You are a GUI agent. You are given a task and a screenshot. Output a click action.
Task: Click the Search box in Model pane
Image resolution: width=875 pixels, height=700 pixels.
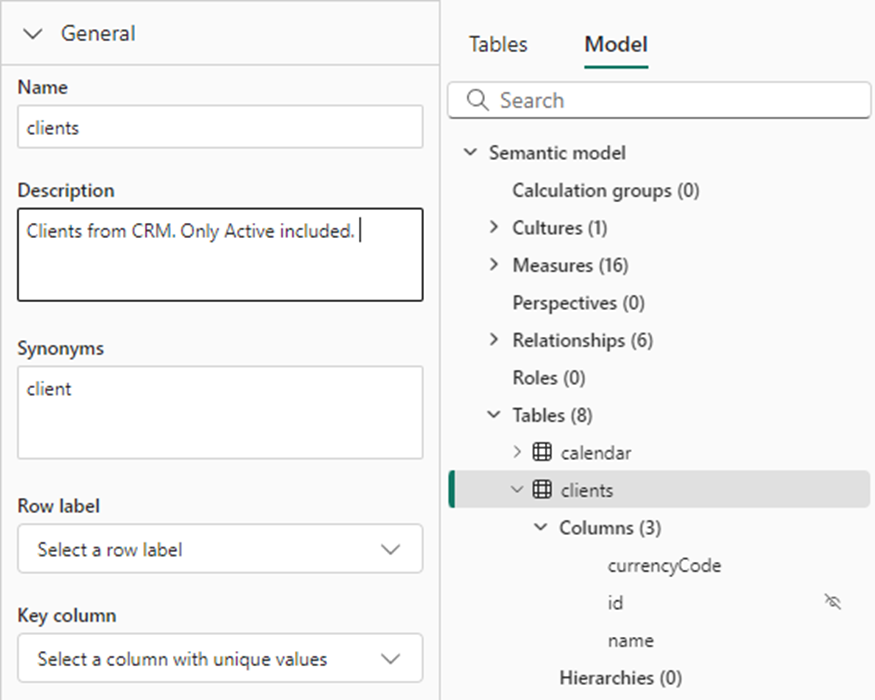pyautogui.click(x=670, y=100)
